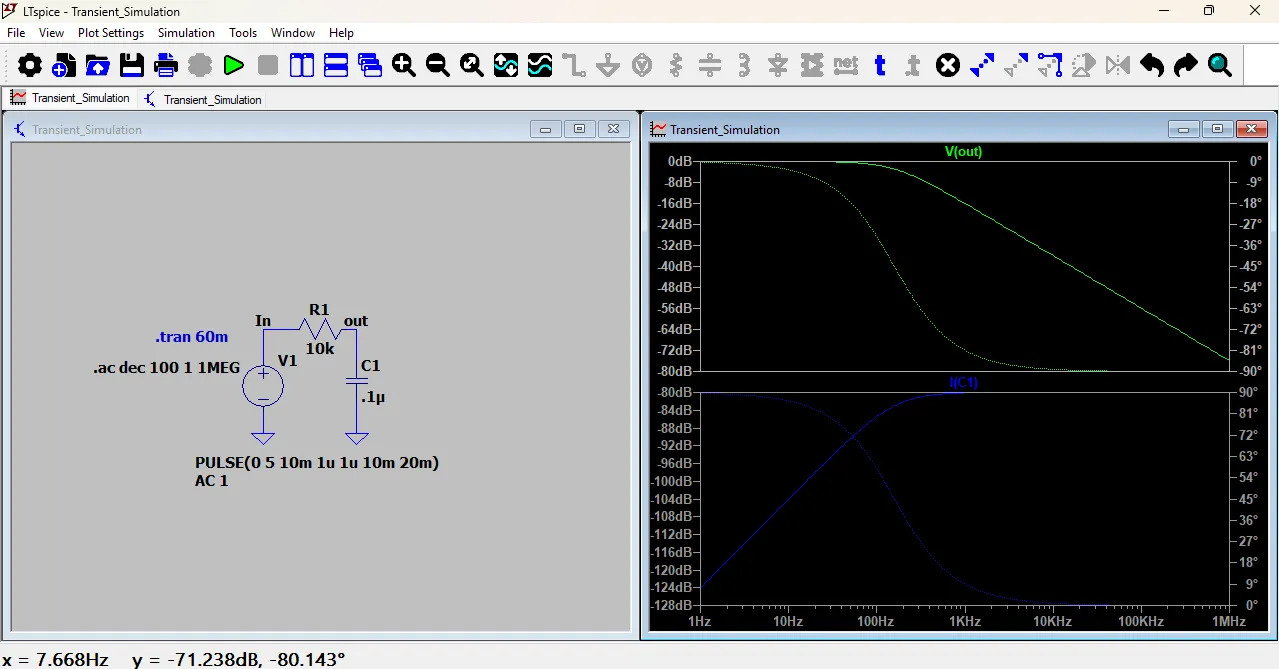Click the V(out) trace label

click(963, 152)
